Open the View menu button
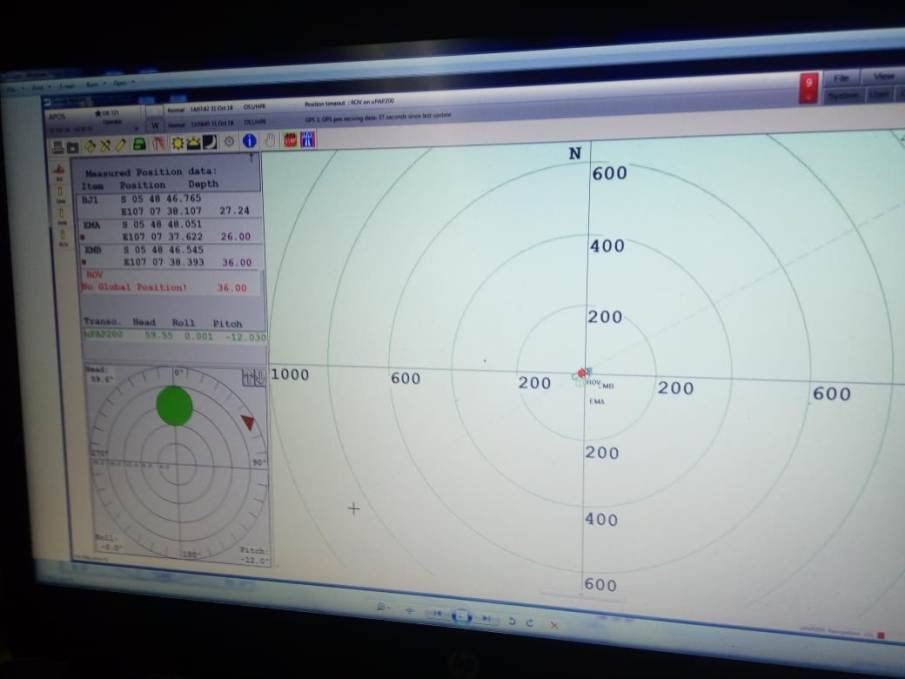This screenshot has width=905, height=679. click(884, 76)
